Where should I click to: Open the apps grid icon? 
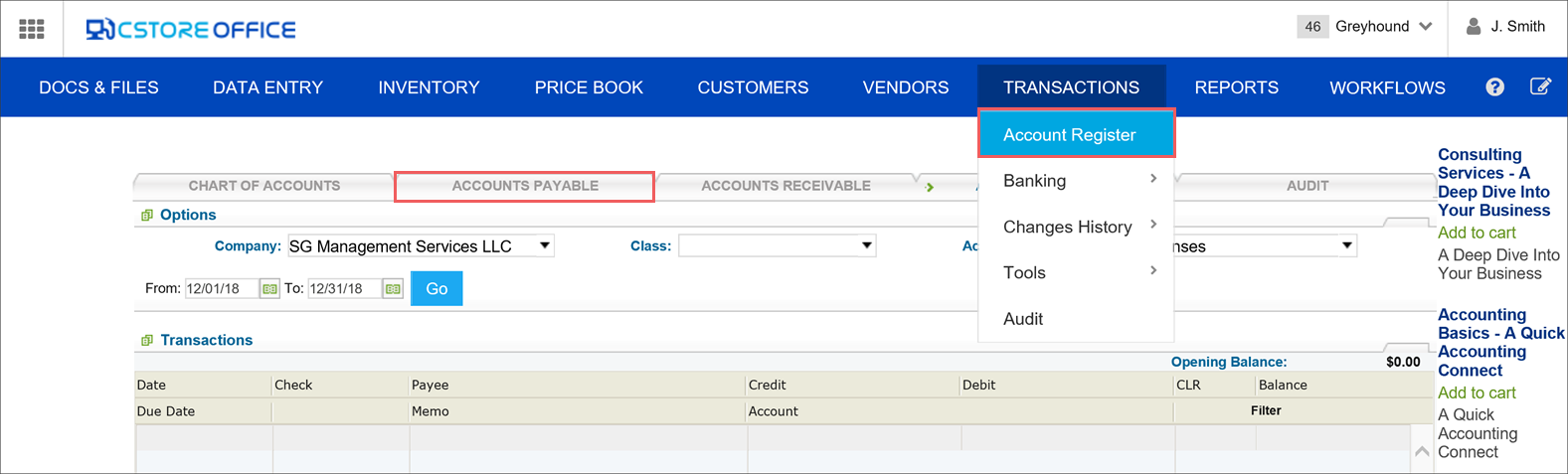(x=32, y=29)
